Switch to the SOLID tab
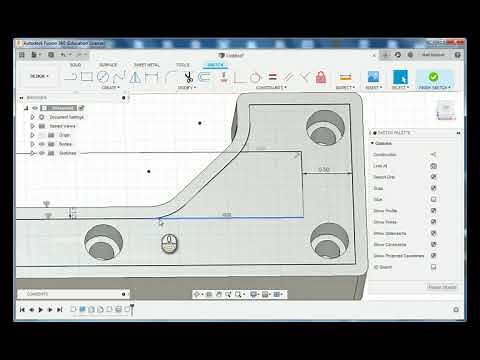Screen dimensions: 480x360 coord(75,65)
